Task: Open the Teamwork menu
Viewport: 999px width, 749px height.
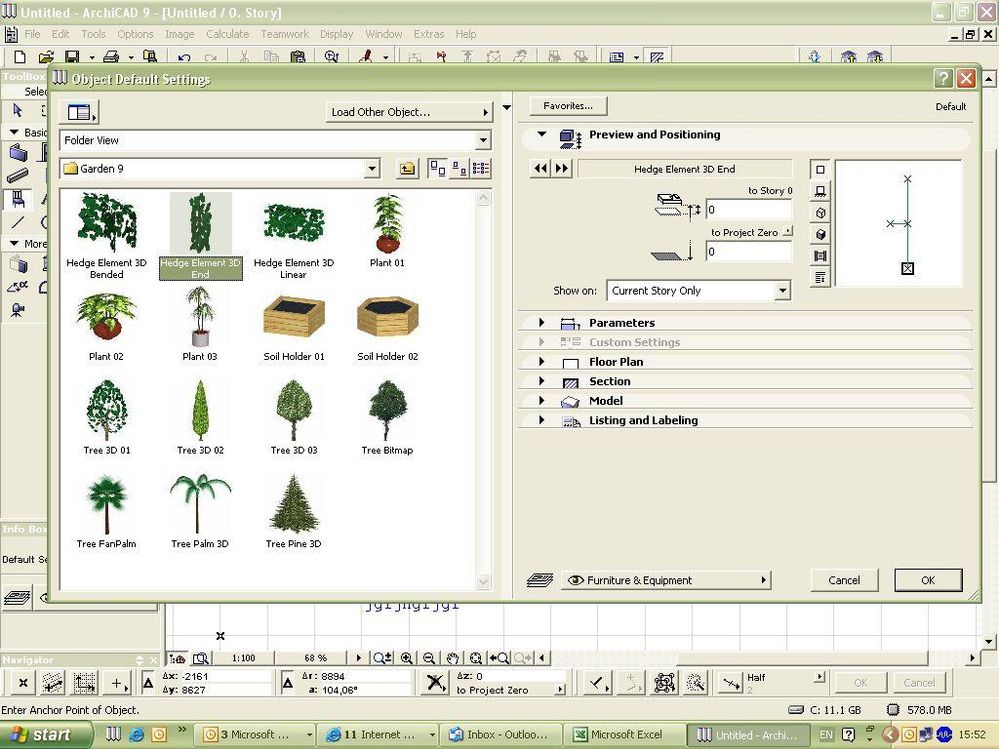Action: click(285, 34)
